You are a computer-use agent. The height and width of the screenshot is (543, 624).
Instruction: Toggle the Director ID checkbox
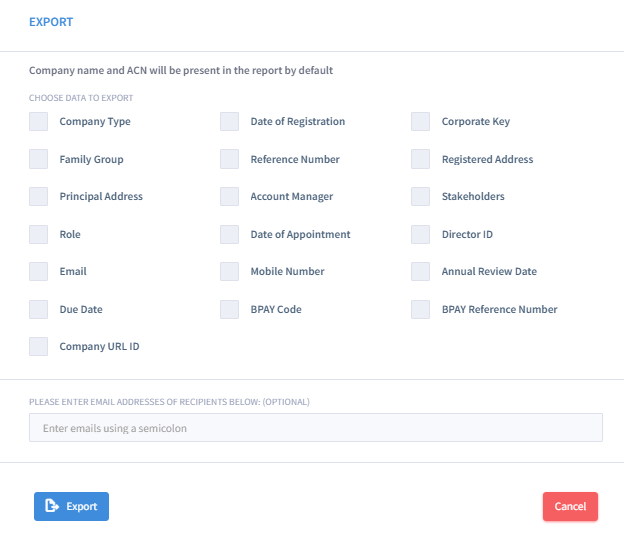coord(421,234)
